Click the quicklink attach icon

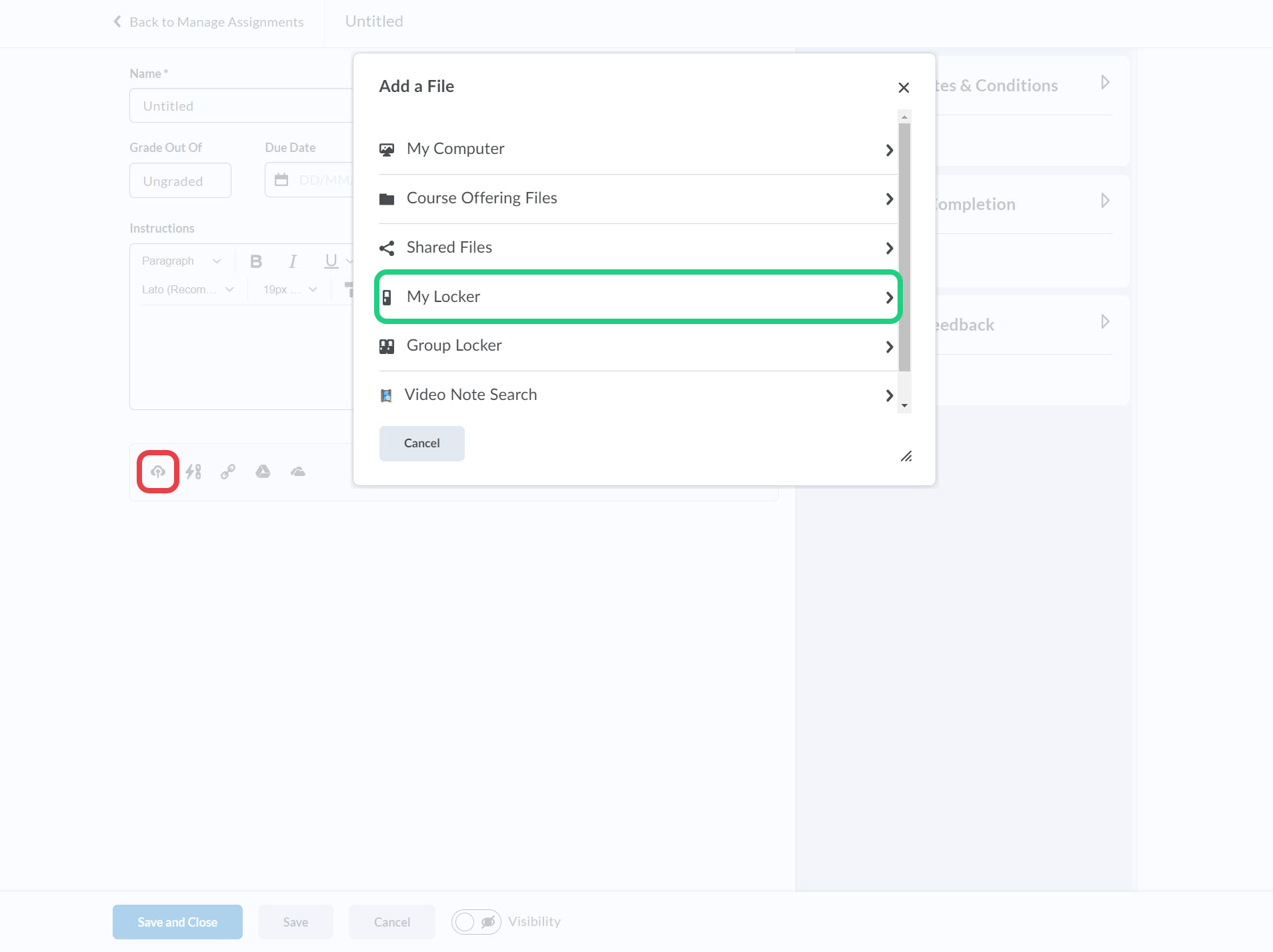[193, 472]
